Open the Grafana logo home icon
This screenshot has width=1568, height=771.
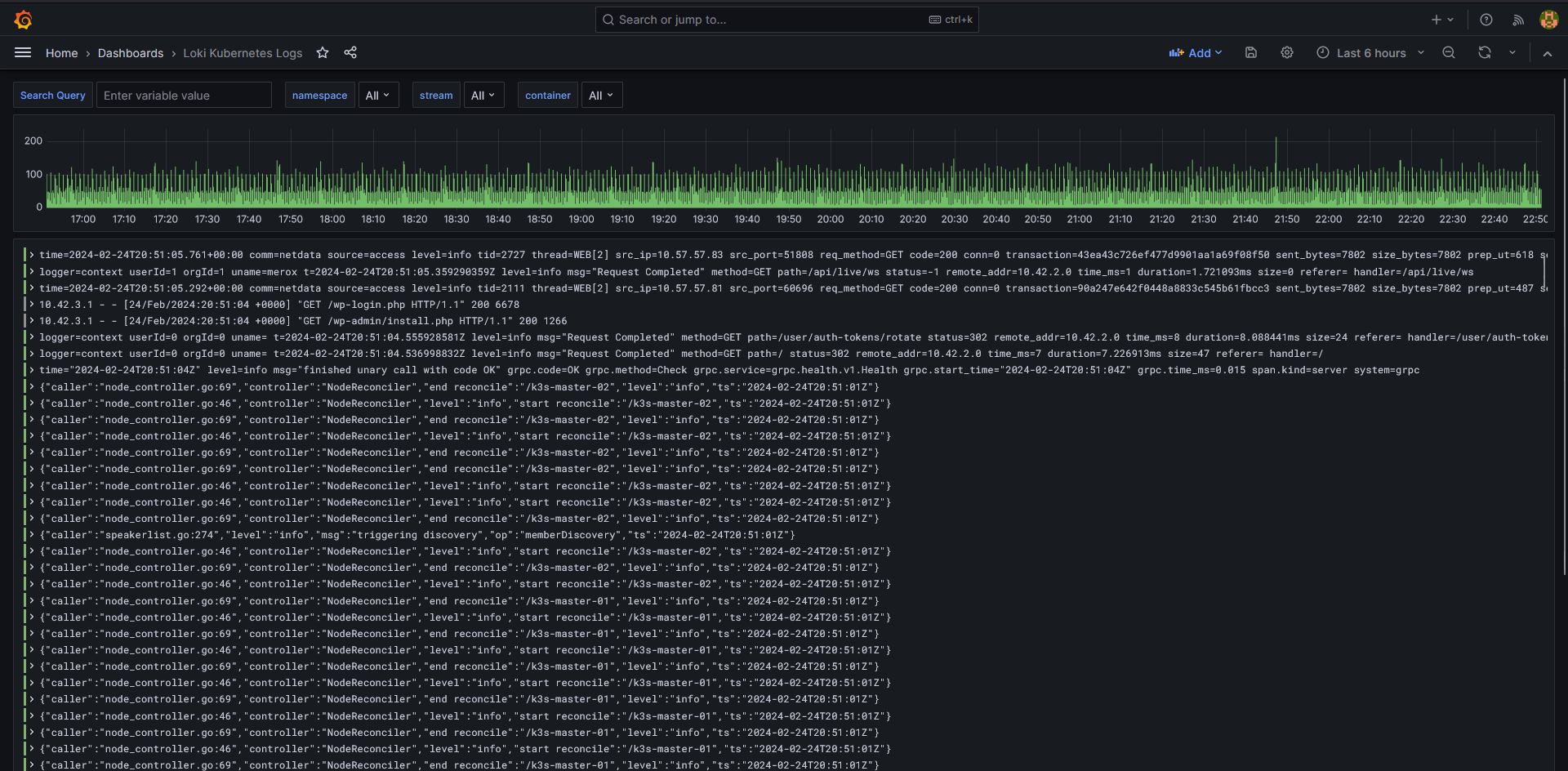point(24,20)
